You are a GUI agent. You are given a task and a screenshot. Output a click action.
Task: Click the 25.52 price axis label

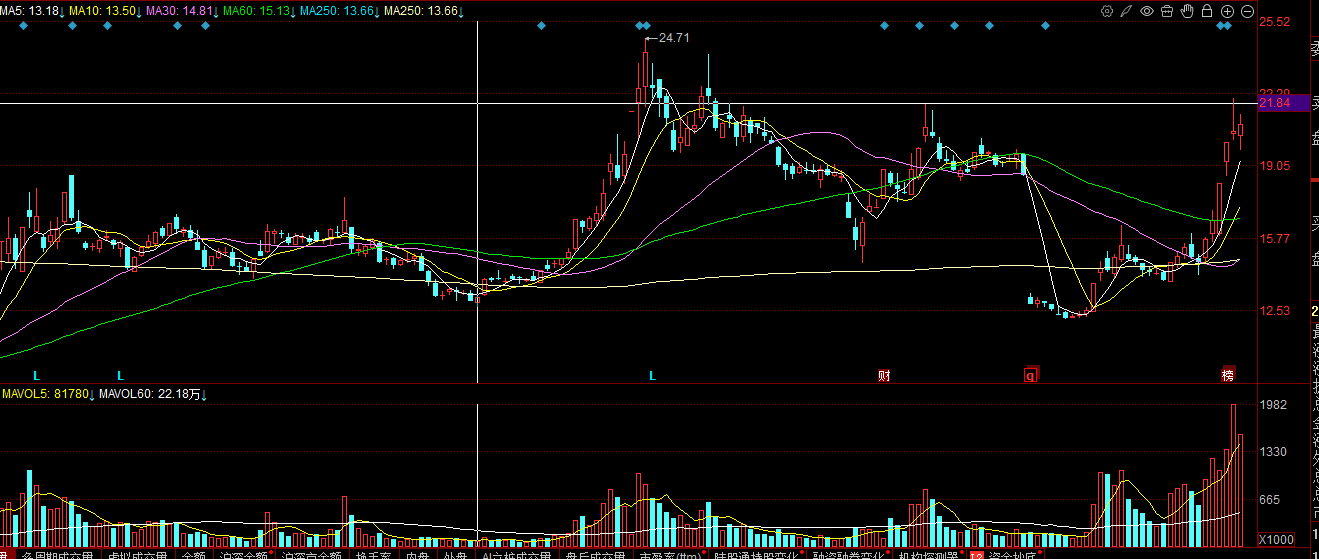[1275, 22]
